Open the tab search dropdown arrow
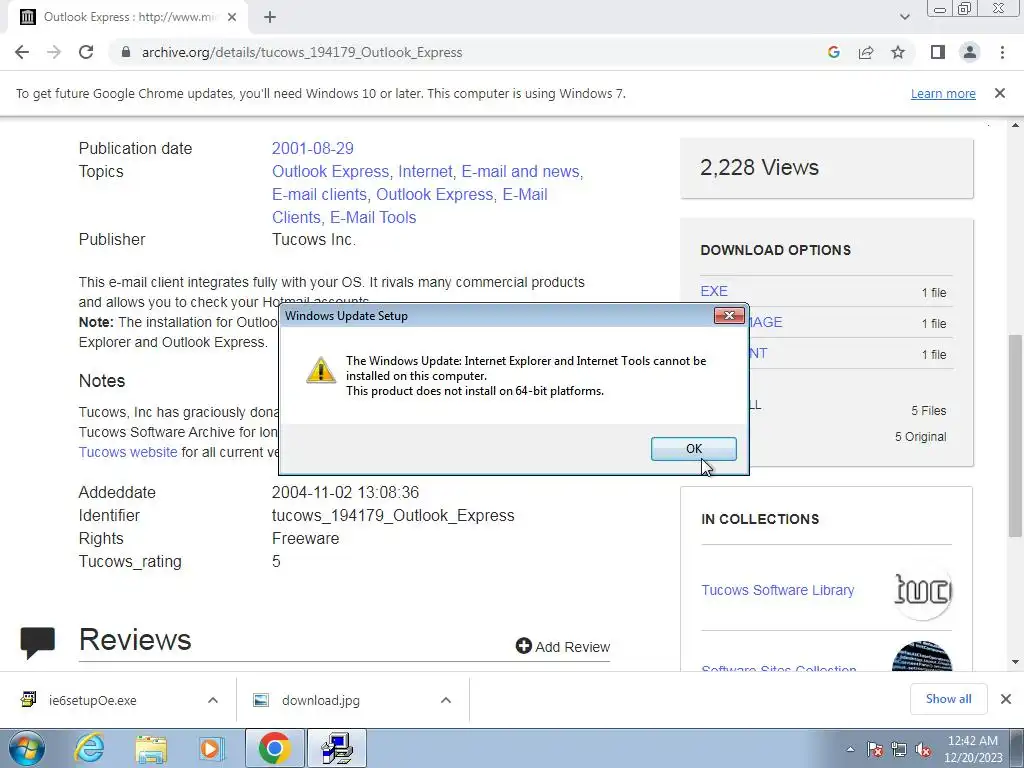This screenshot has height=768, width=1024. point(904,17)
